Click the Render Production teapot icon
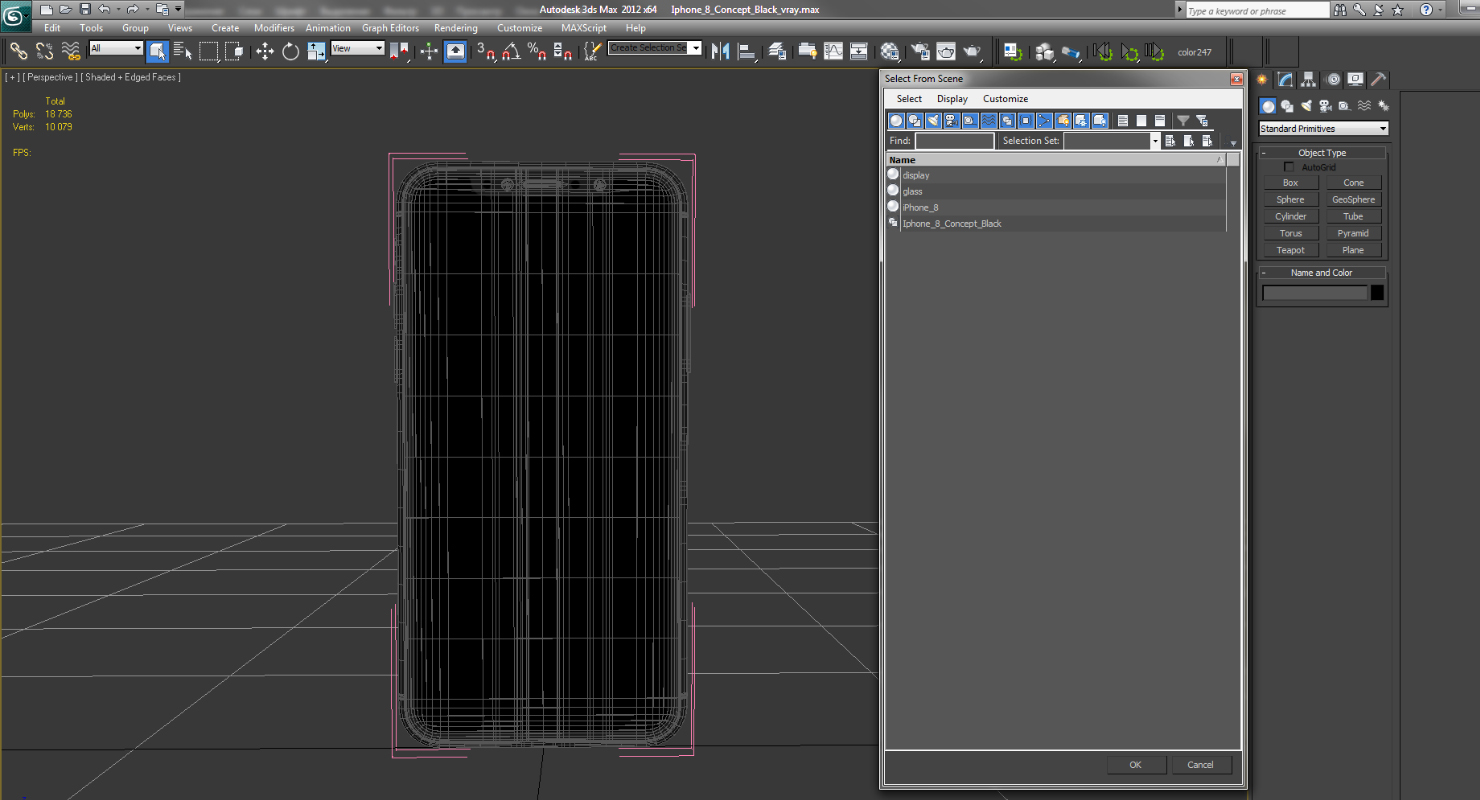 [972, 51]
